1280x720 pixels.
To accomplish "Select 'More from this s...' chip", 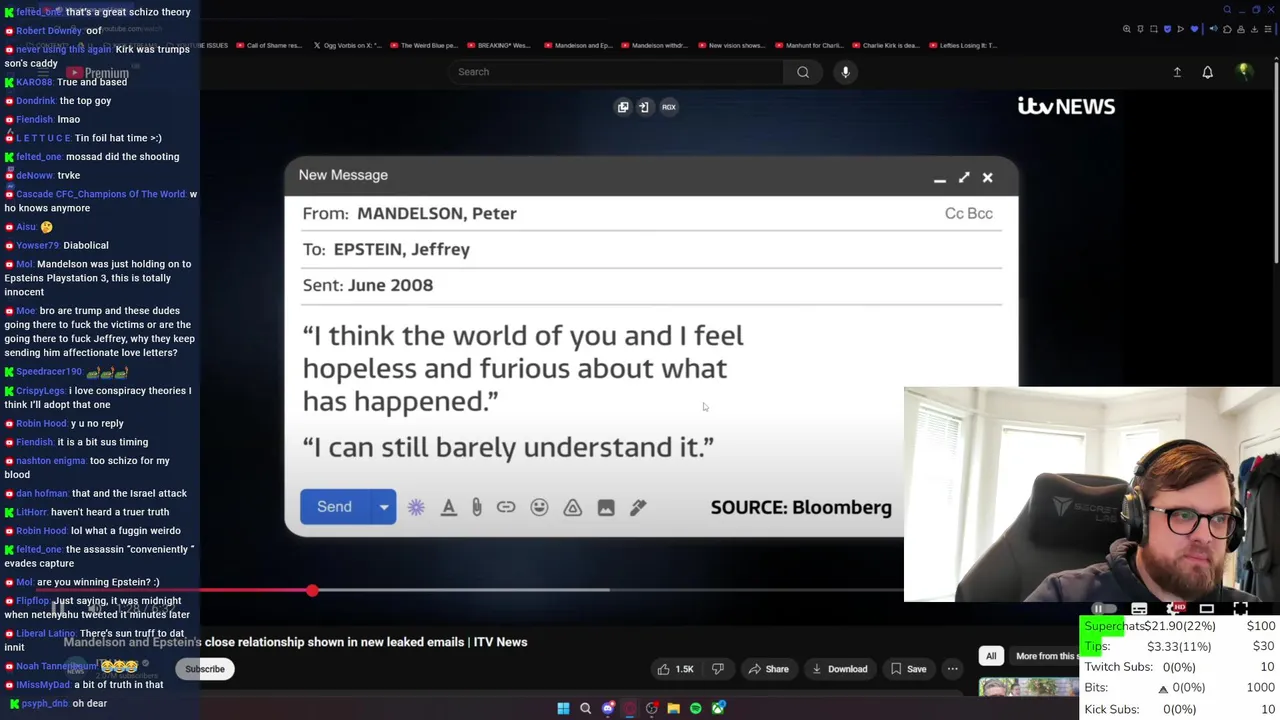I will coord(1045,656).
